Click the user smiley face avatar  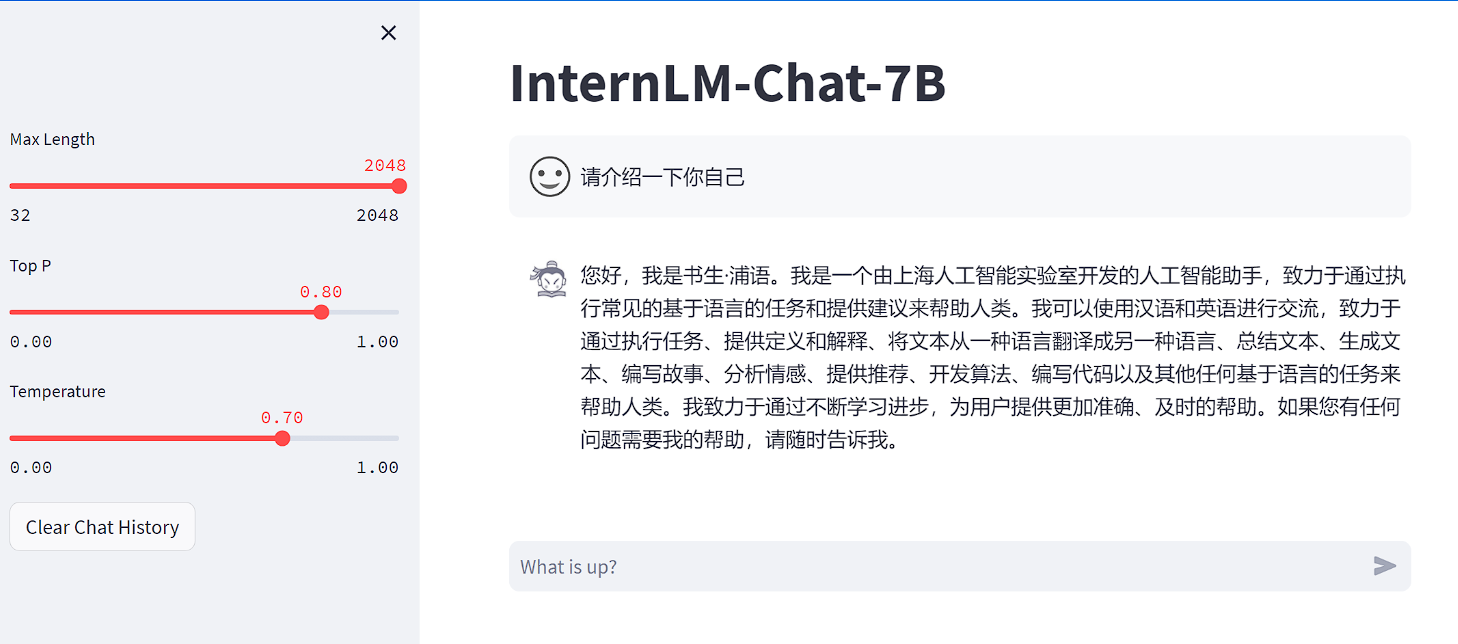click(x=549, y=177)
